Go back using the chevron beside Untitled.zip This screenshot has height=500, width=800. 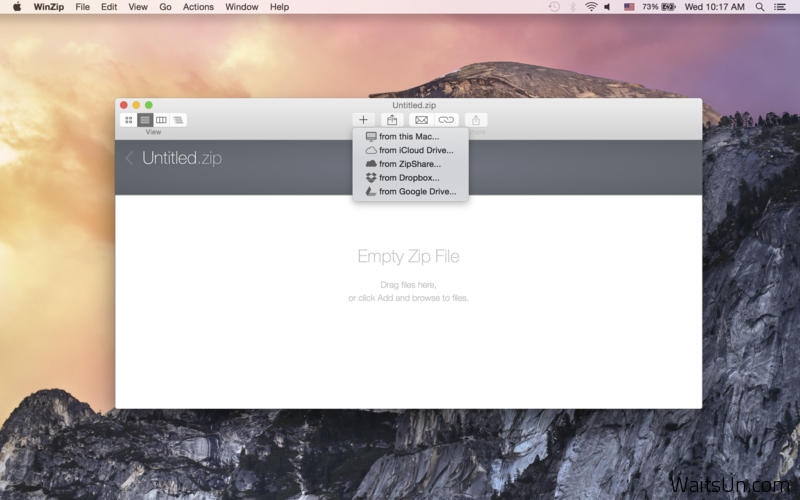[129, 158]
